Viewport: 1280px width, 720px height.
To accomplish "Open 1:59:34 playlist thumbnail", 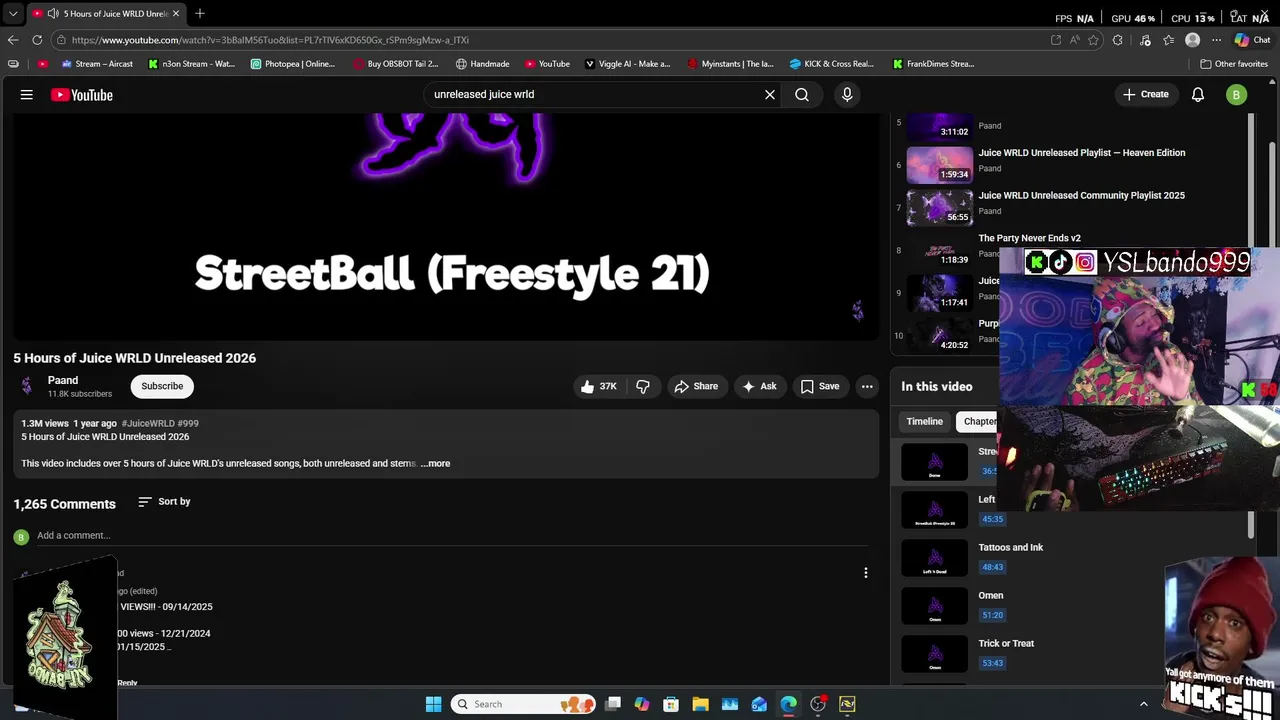I will [939, 165].
